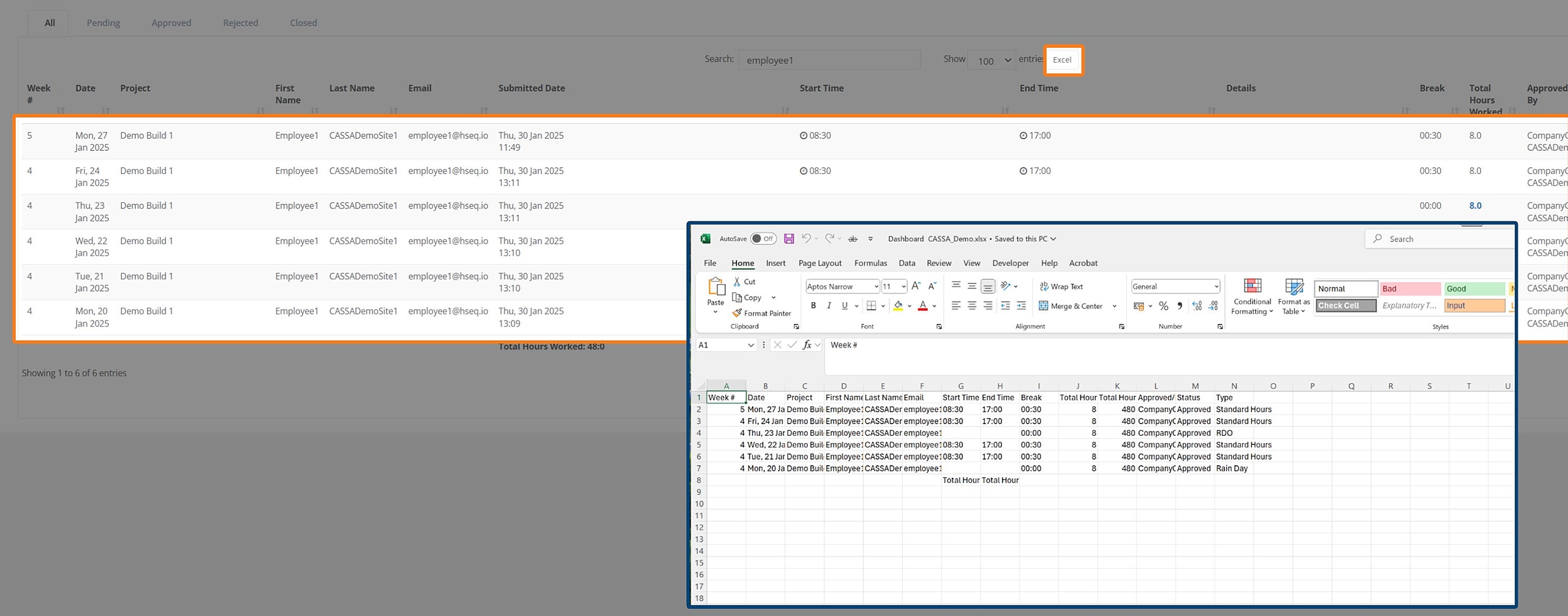Apply bold with the B icon
Image resolution: width=1568 pixels, height=616 pixels.
813,306
